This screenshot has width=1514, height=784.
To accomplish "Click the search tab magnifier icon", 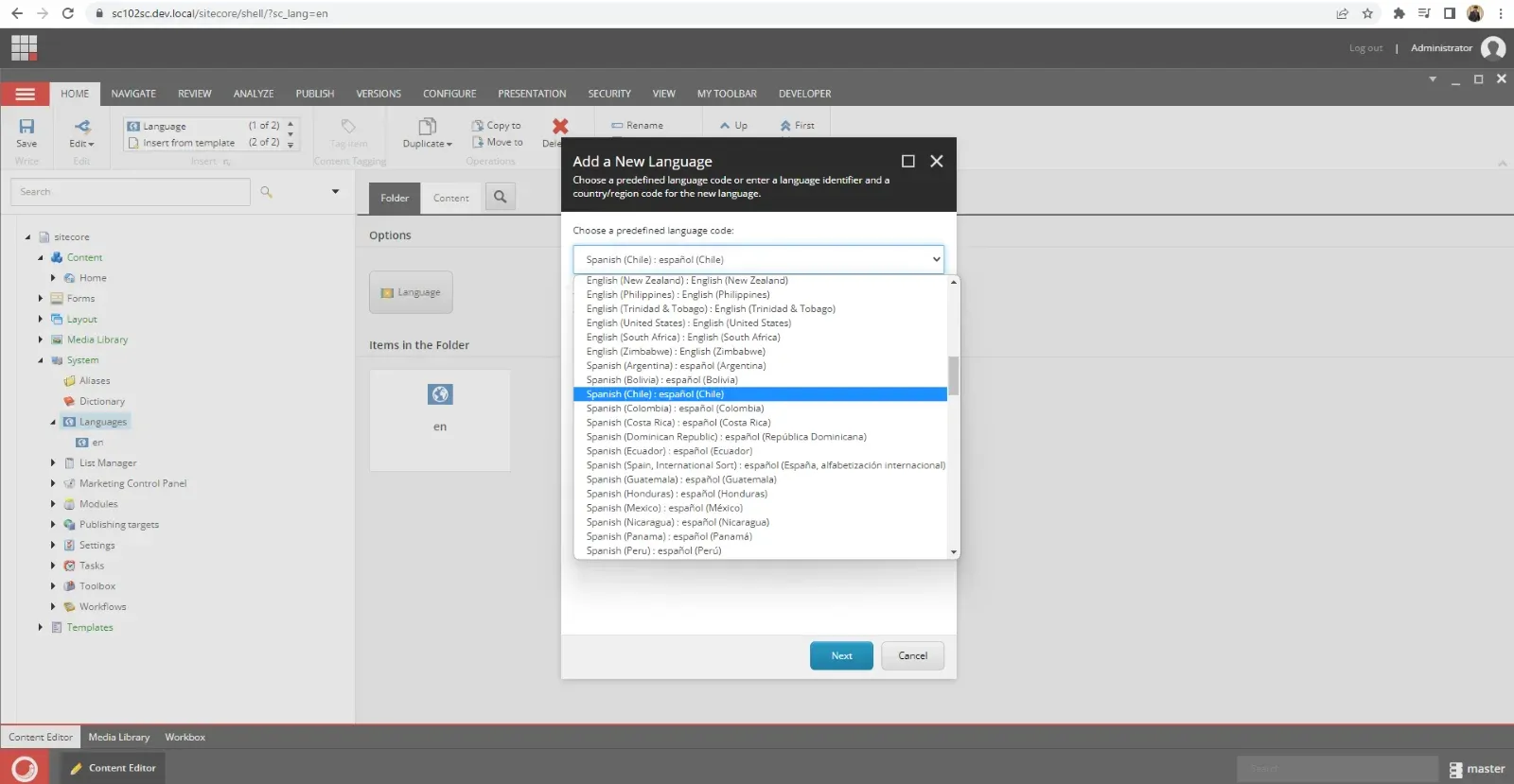I will click(500, 197).
